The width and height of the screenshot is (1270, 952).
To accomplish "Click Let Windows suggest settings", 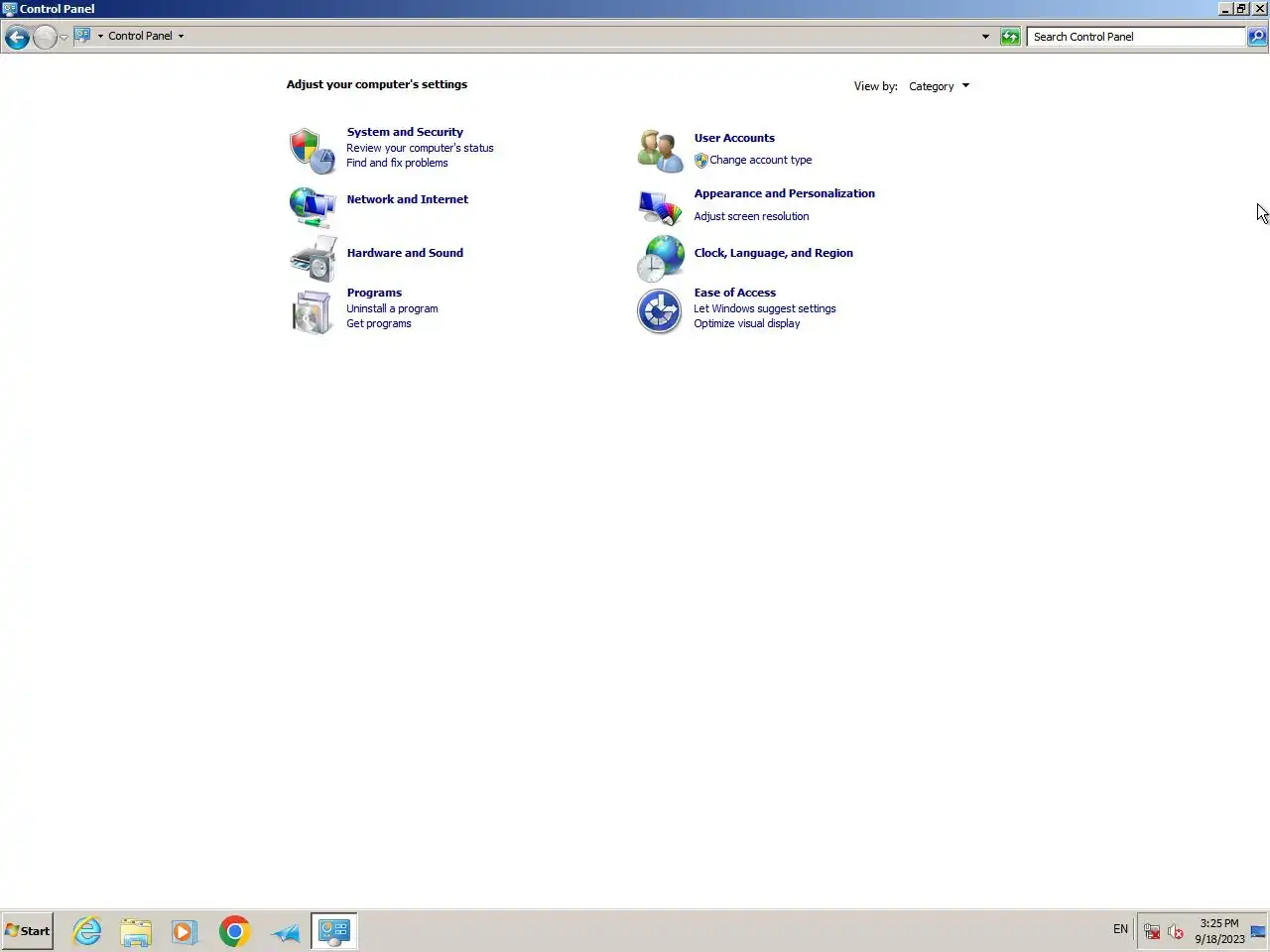I will [x=764, y=308].
